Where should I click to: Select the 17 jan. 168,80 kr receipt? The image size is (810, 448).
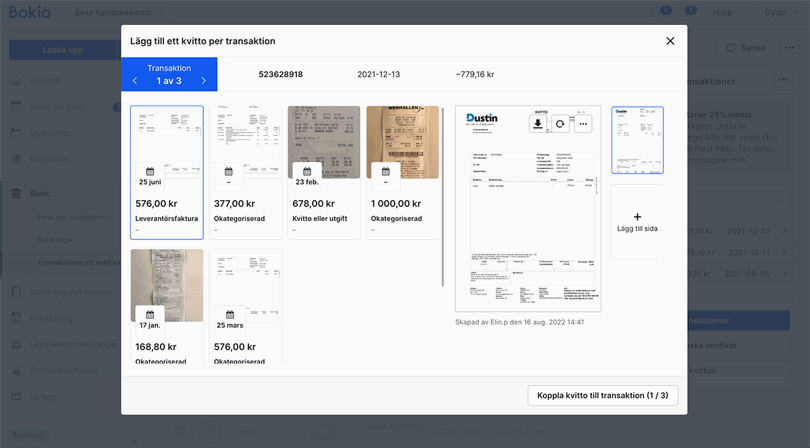click(167, 306)
